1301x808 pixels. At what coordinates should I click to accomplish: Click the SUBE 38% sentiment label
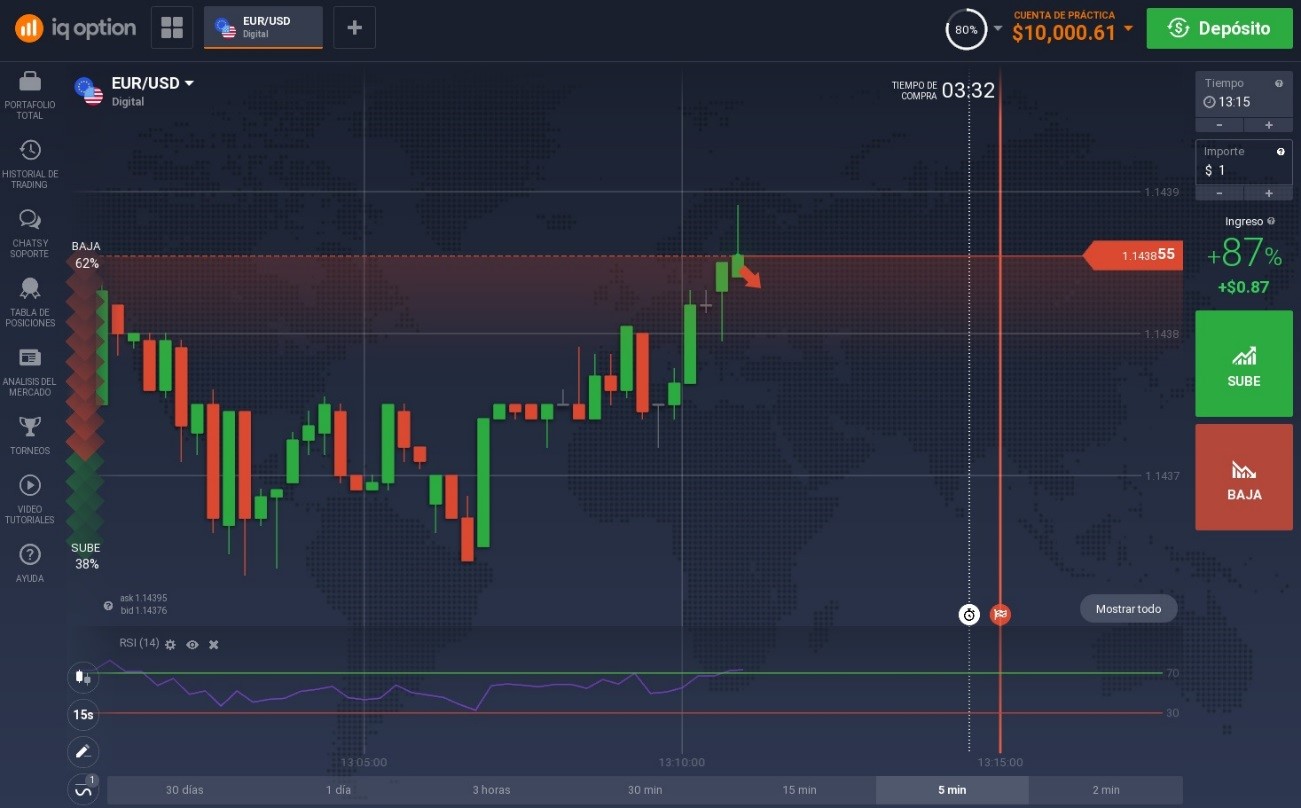86,556
